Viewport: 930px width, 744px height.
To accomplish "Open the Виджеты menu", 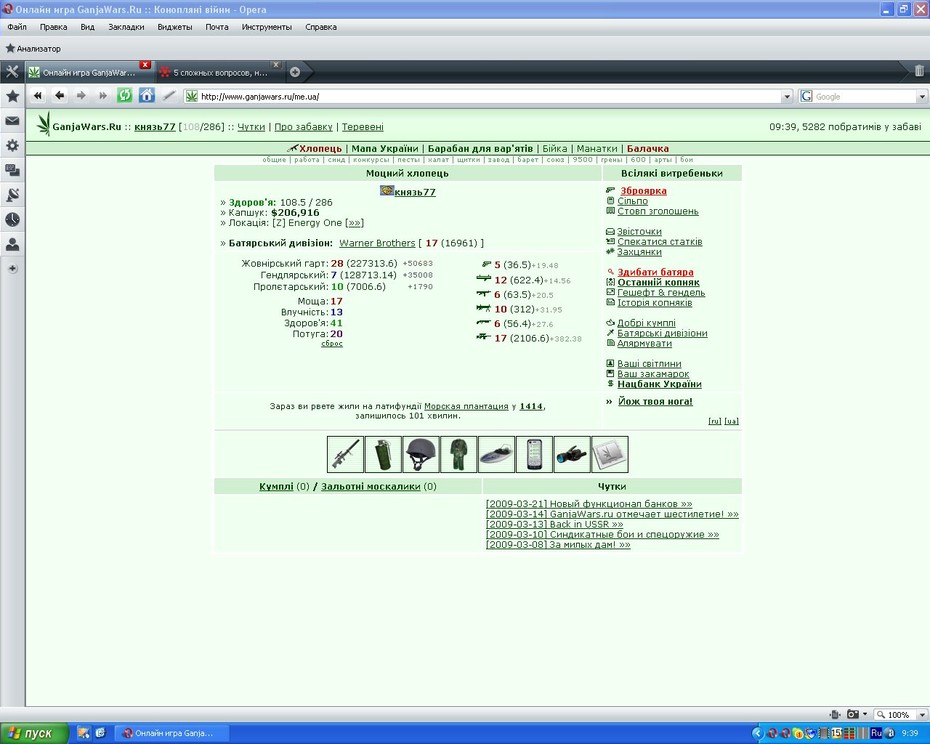I will click(175, 27).
